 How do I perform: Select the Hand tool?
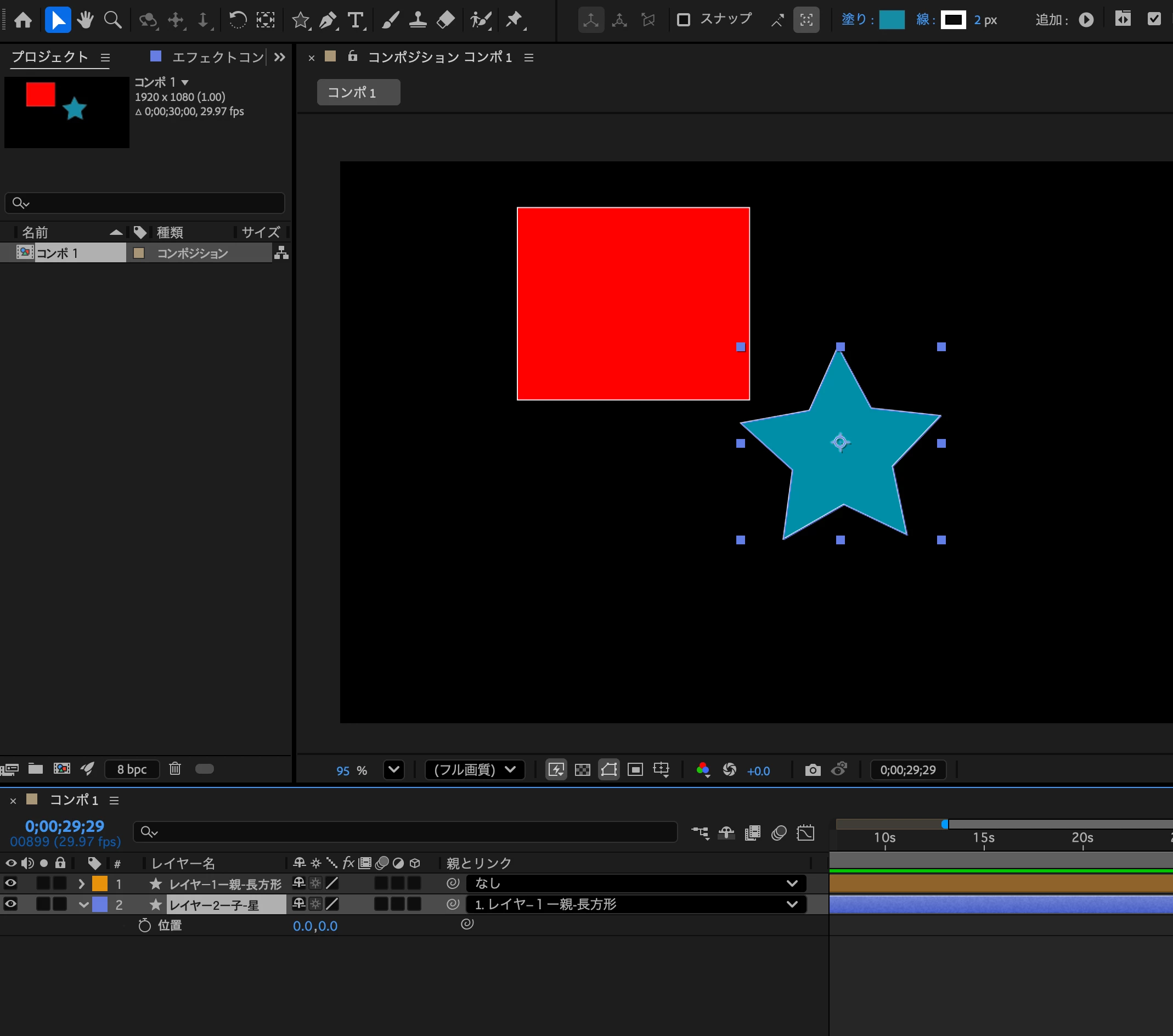tap(86, 20)
